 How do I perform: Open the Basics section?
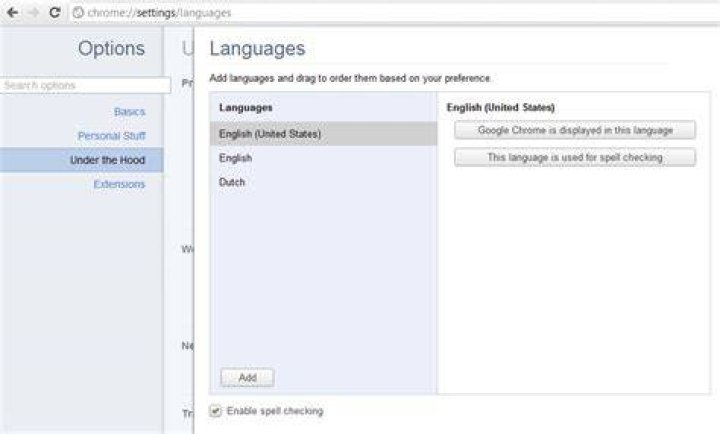pyautogui.click(x=129, y=112)
